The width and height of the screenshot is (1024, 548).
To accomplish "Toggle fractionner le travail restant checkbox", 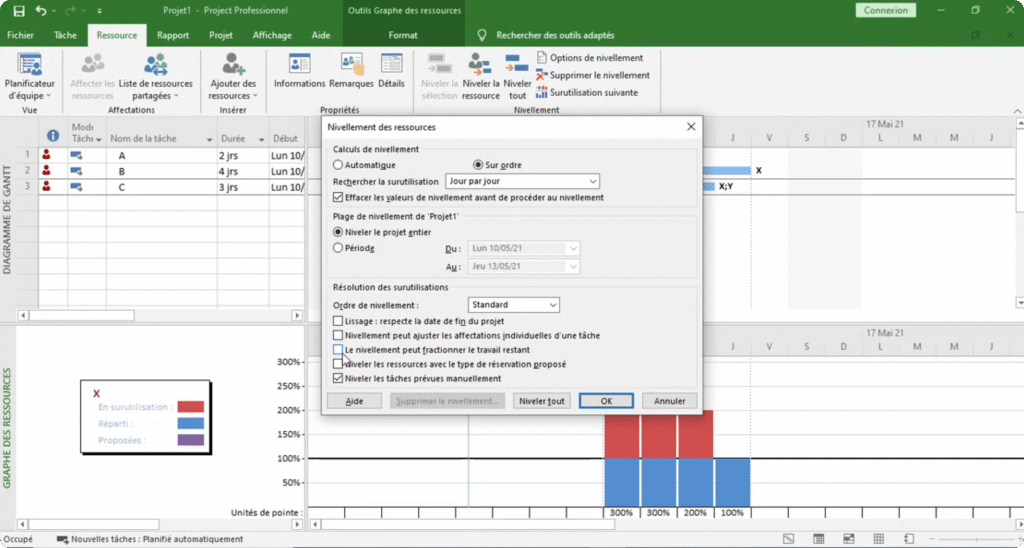I will (338, 350).
